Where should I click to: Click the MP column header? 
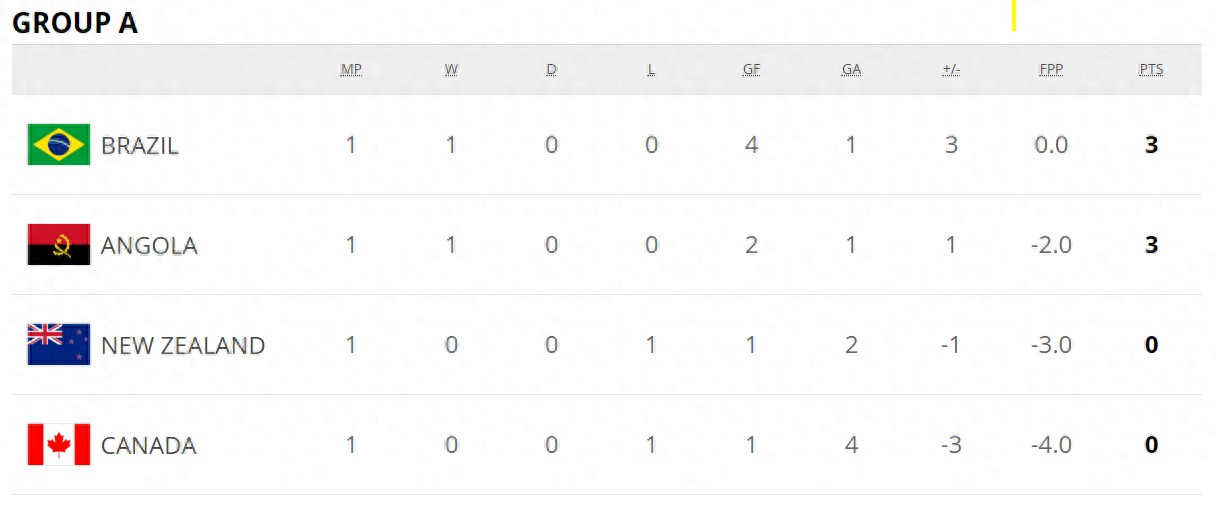(x=351, y=70)
